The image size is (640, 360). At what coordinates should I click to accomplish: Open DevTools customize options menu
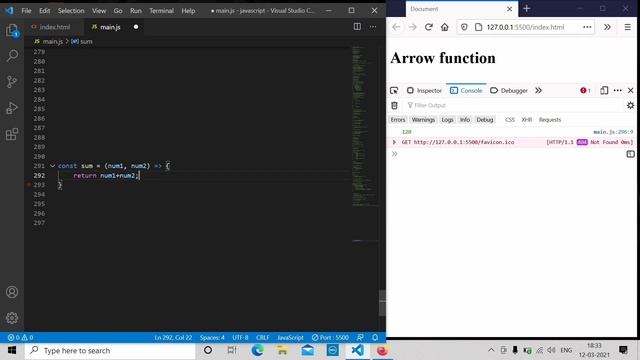(x=618, y=90)
